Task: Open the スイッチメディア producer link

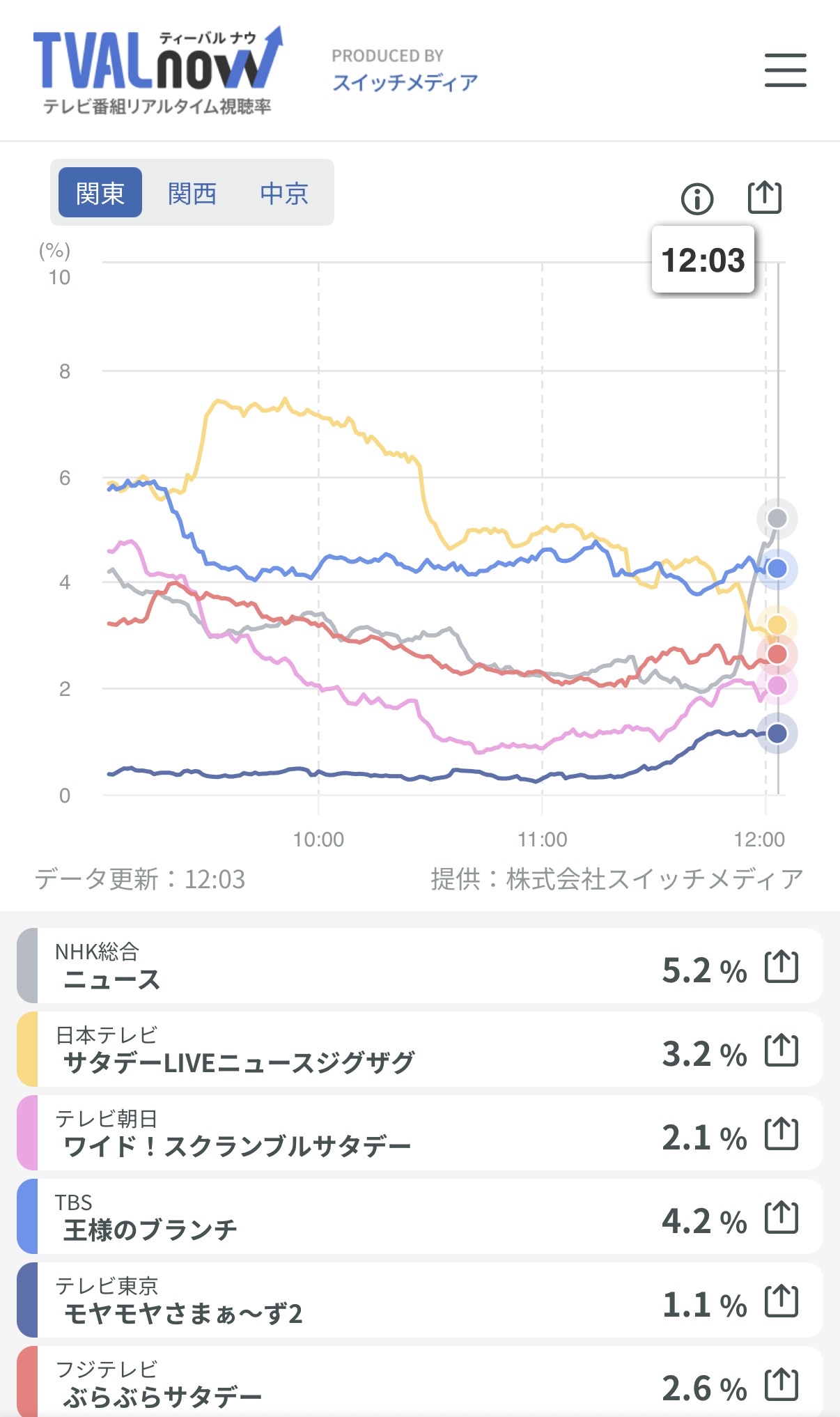Action: click(x=405, y=82)
